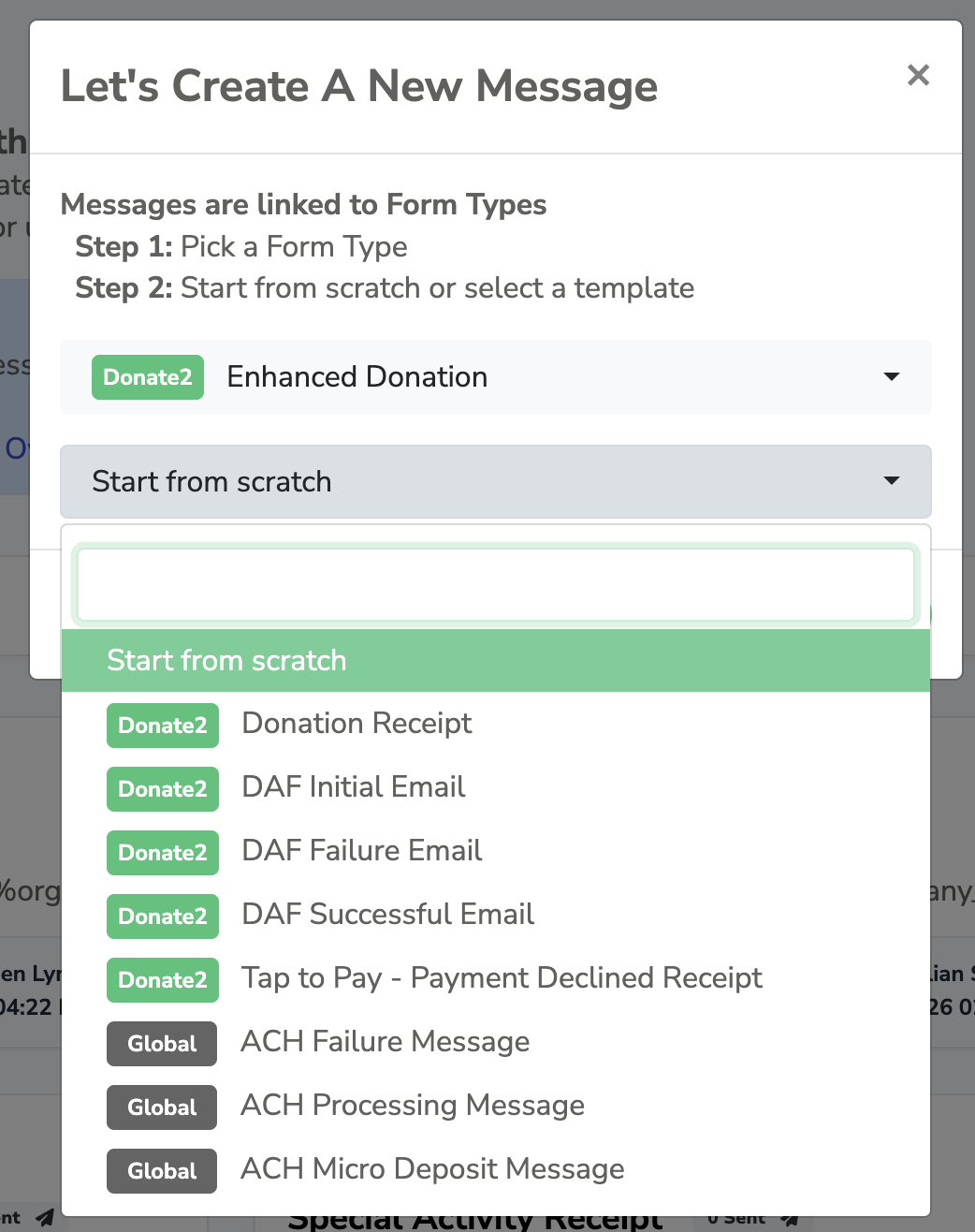Pick the DAF Initial Email template
The height and width of the screenshot is (1232, 975).
click(x=496, y=787)
